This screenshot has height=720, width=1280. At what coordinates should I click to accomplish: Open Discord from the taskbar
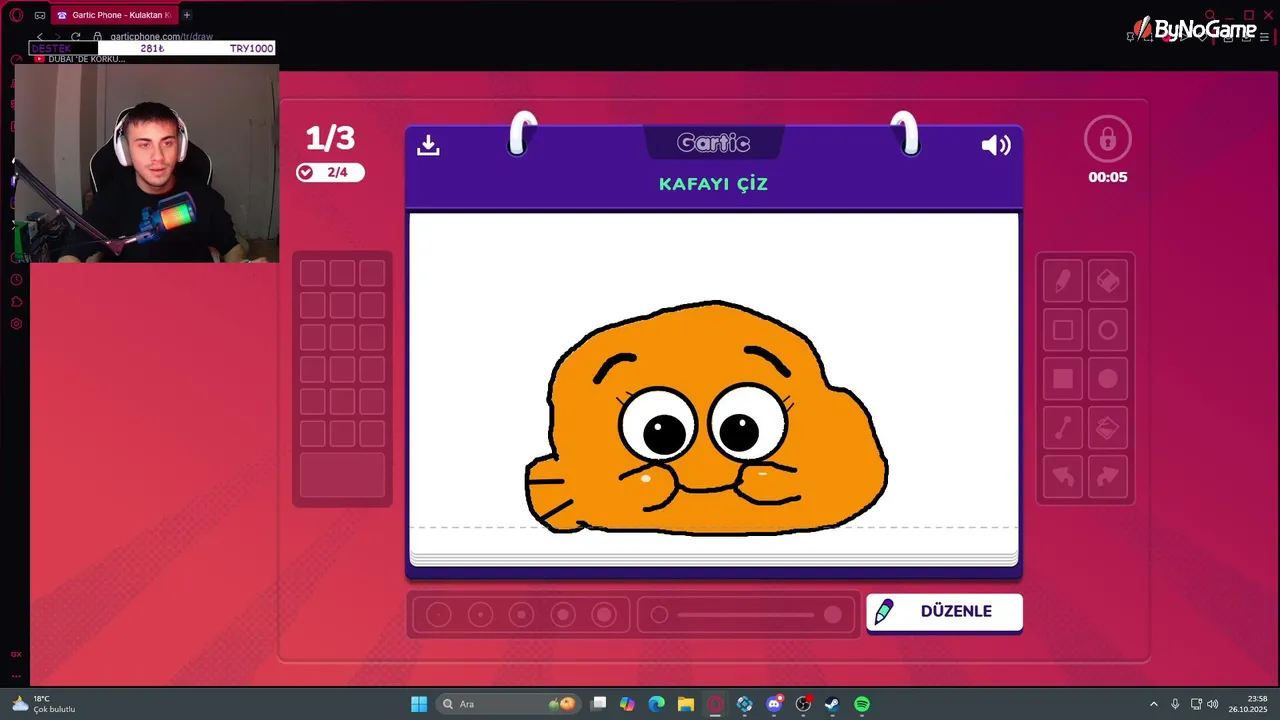(774, 704)
